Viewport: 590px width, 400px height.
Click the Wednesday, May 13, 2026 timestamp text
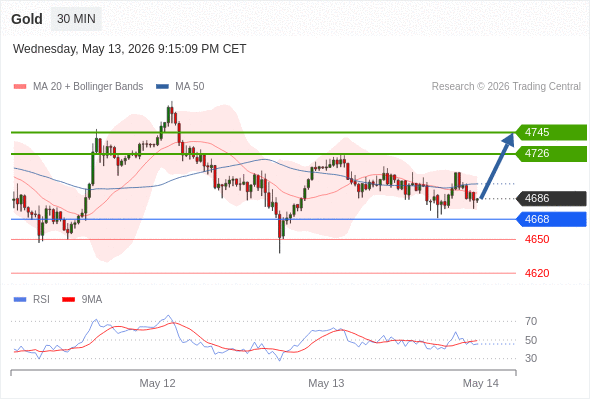pyautogui.click(x=129, y=49)
